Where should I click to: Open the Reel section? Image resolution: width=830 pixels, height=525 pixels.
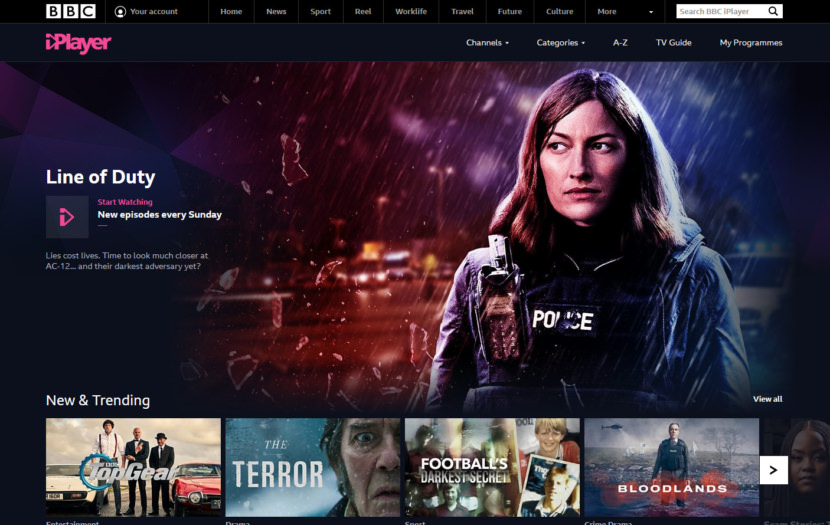363,11
